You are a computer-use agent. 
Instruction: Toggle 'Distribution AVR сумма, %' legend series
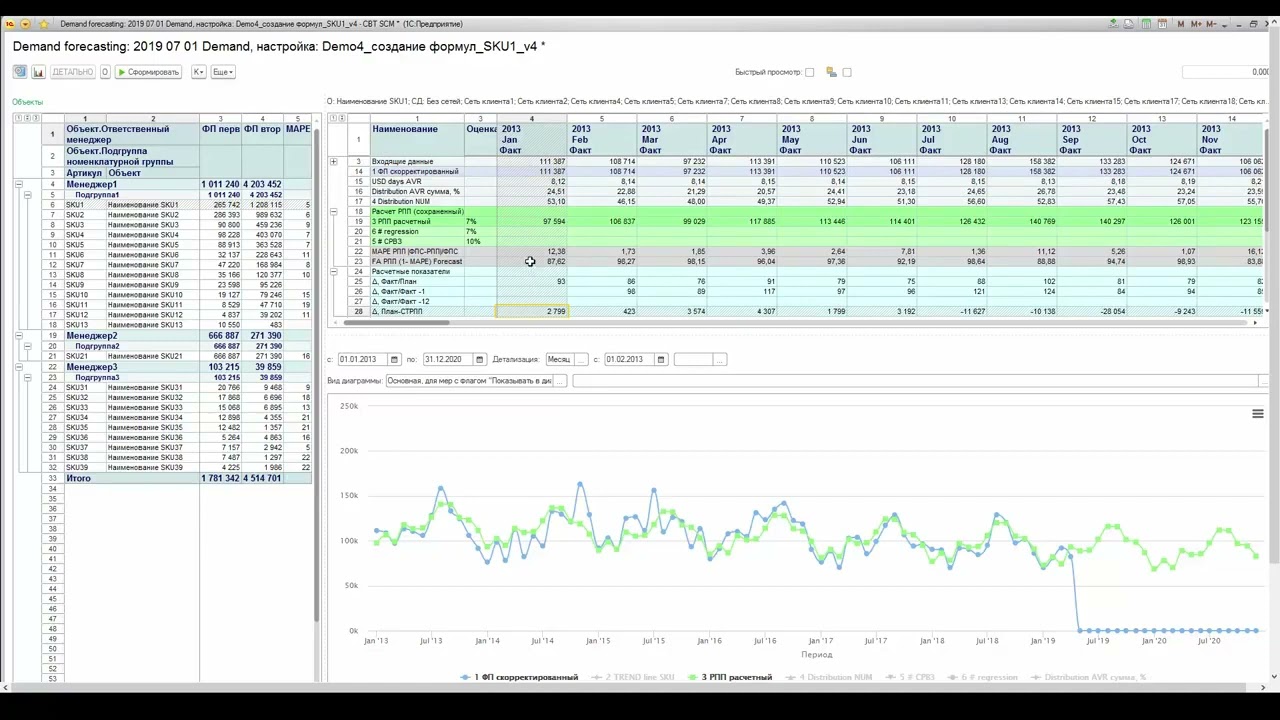click(x=1087, y=677)
